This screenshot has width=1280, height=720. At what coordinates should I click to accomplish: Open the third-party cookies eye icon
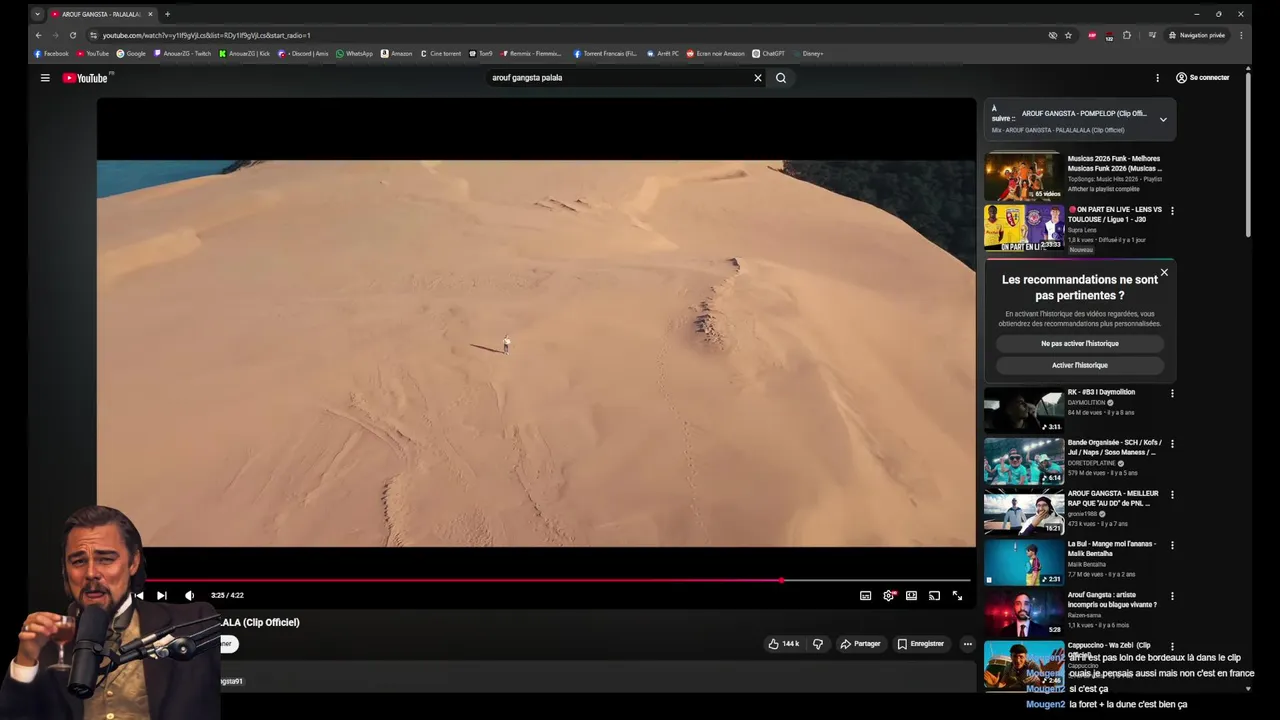[1052, 35]
